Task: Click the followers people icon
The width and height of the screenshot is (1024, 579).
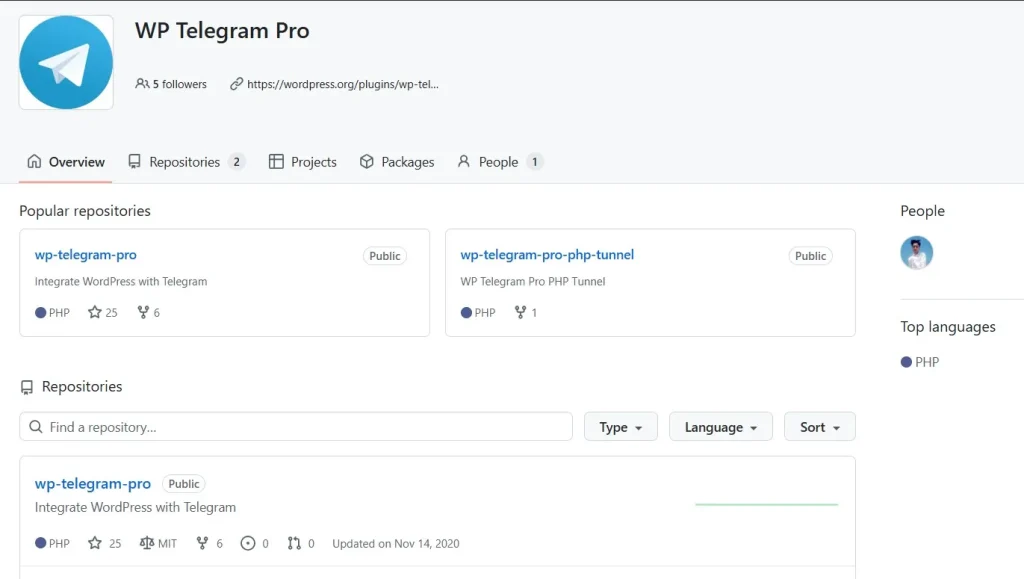Action: pyautogui.click(x=142, y=84)
